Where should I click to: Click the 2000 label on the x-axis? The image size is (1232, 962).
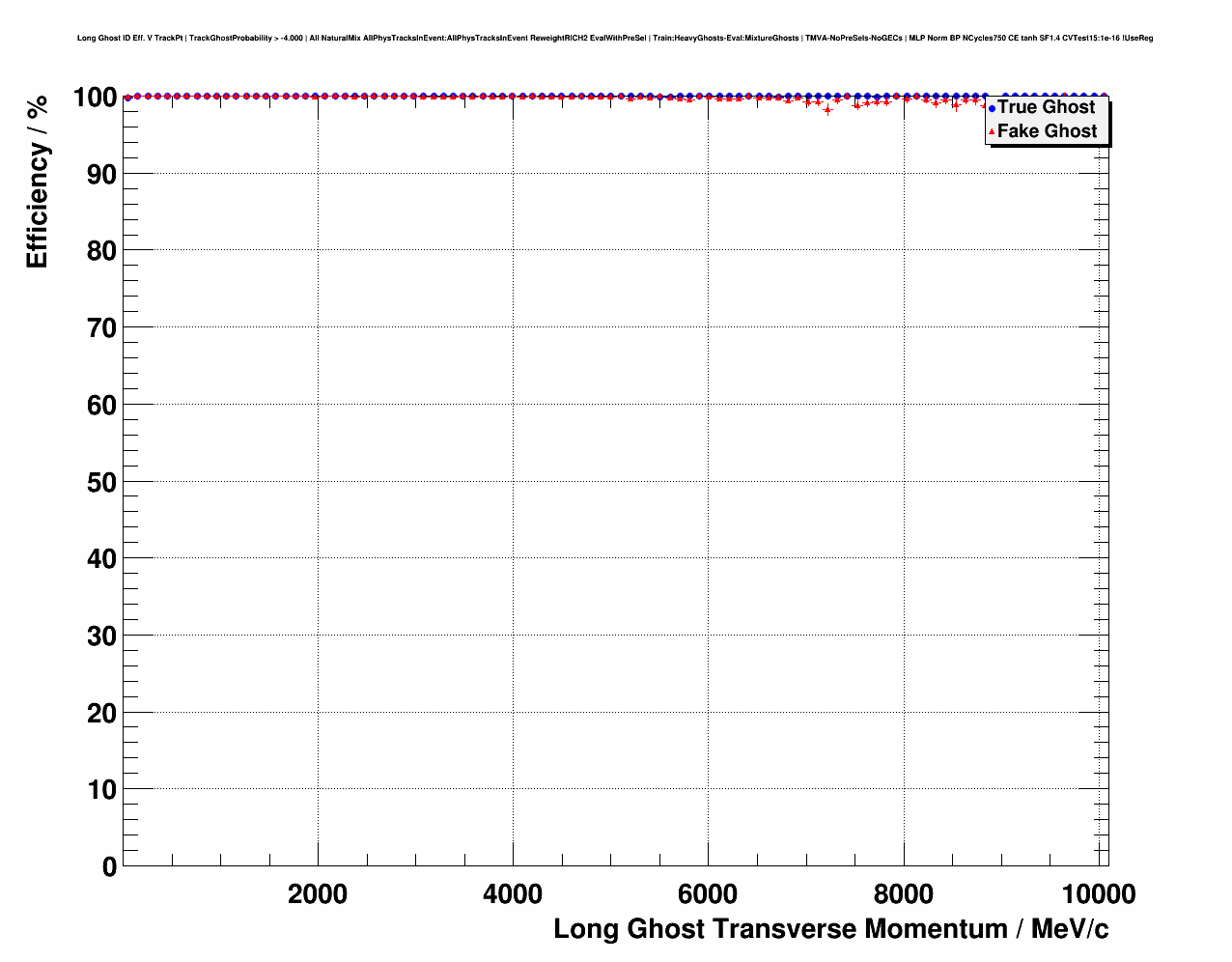coord(318,894)
